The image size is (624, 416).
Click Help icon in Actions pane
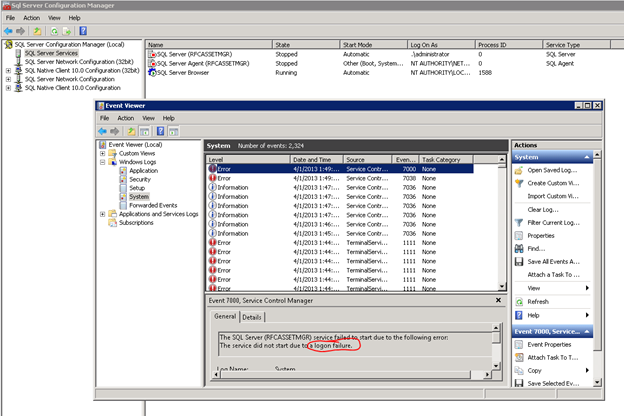coord(519,315)
